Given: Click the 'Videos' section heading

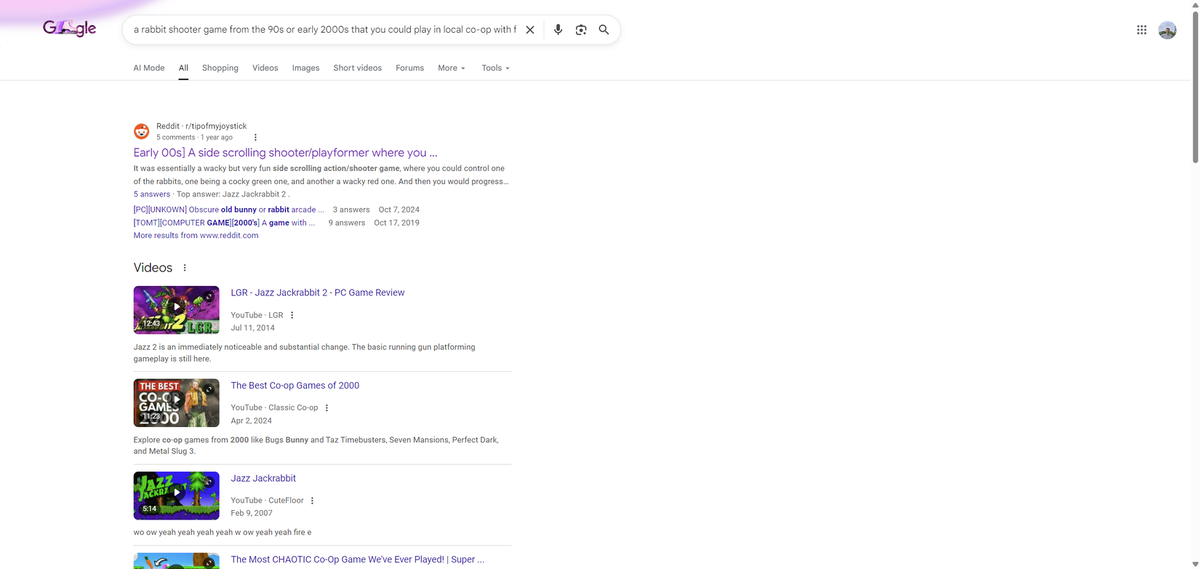Looking at the screenshot, I should (x=153, y=268).
